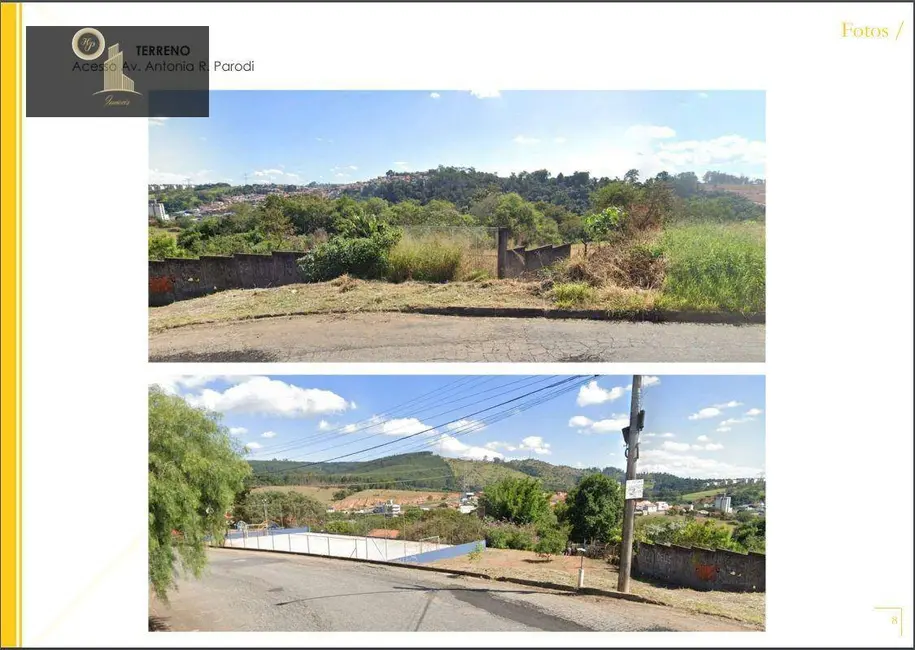915x650 pixels.
Task: Click the golden building logo graphic
Action: click(118, 72)
